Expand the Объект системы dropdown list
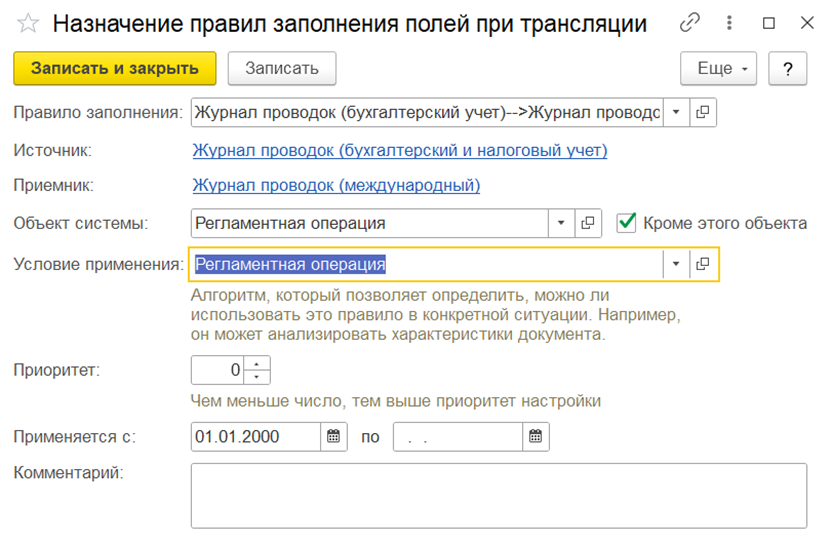The image size is (832, 543). [x=561, y=223]
